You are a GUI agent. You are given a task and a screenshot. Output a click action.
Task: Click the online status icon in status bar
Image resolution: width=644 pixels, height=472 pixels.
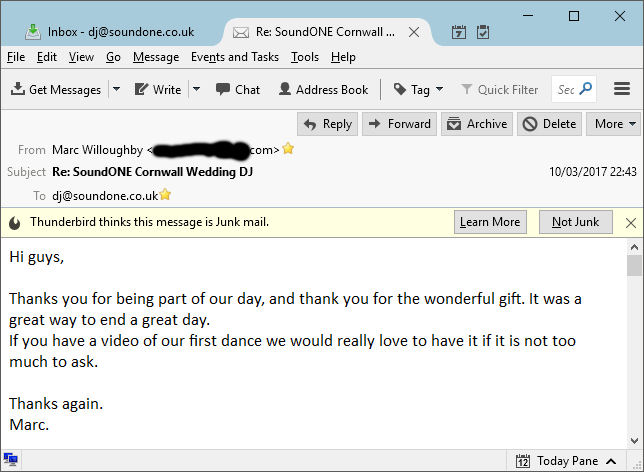[10, 459]
